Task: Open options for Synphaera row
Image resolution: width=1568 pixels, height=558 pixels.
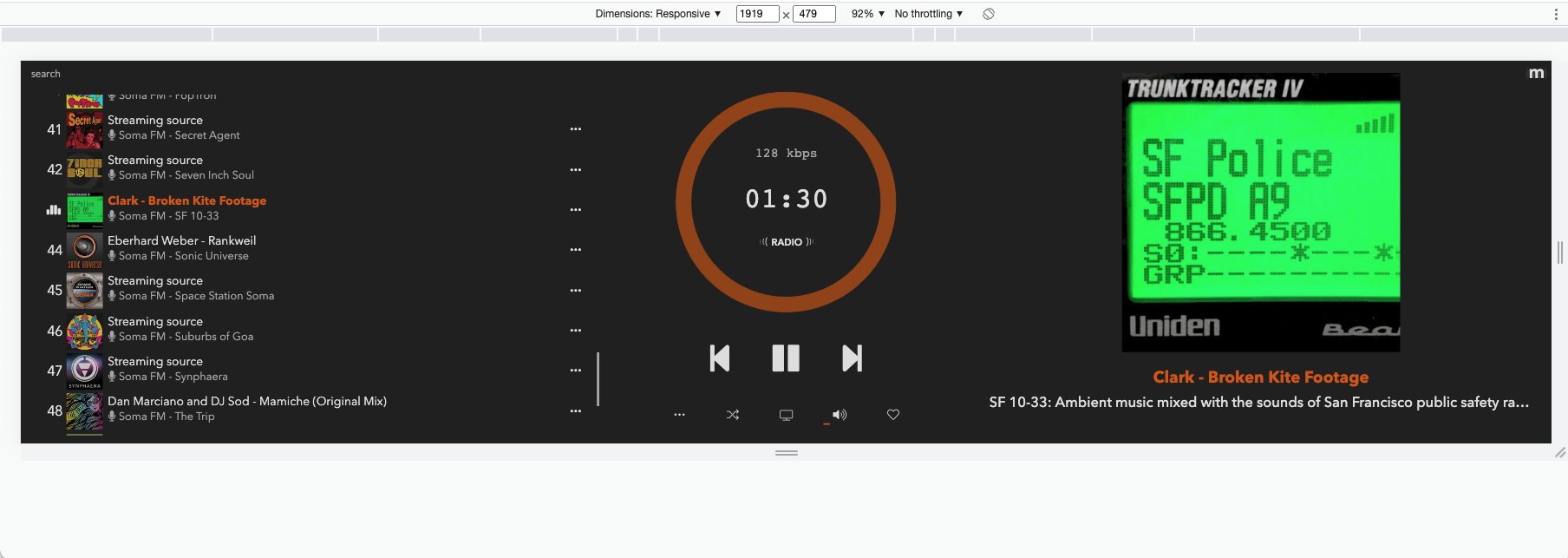Action: click(576, 371)
